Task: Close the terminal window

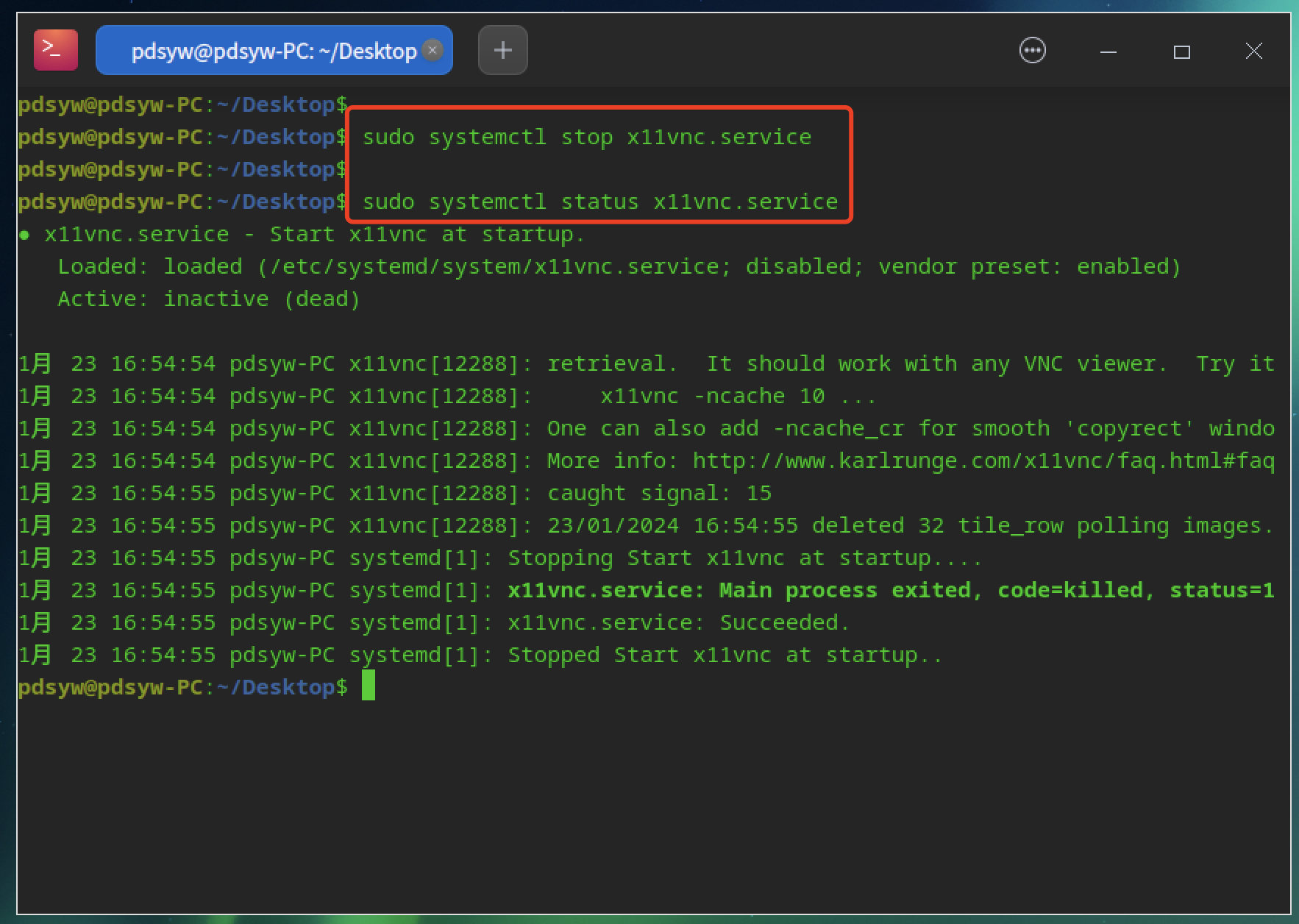Action: pos(1254,51)
